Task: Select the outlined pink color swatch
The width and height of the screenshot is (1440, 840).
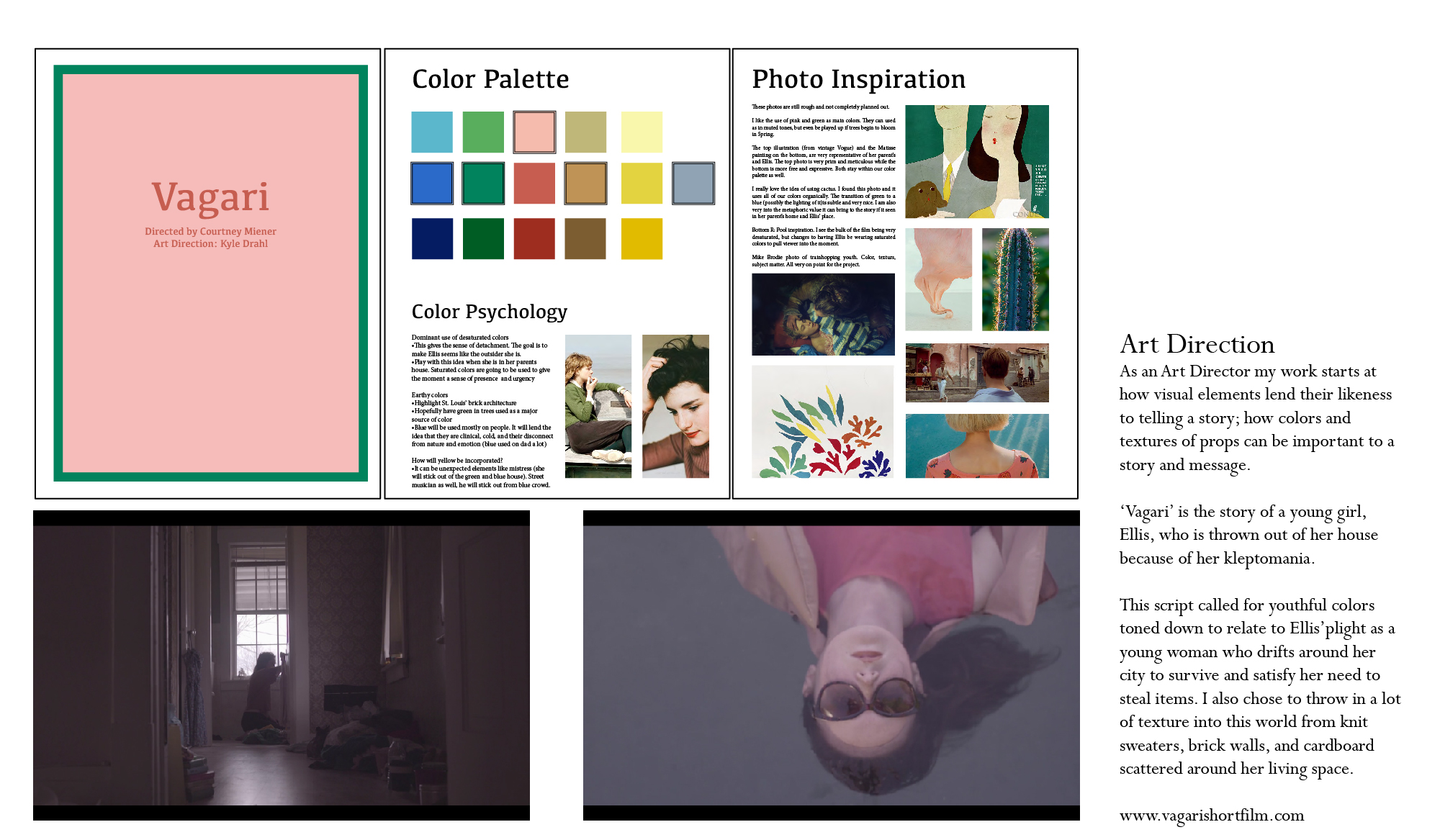Action: [x=534, y=132]
